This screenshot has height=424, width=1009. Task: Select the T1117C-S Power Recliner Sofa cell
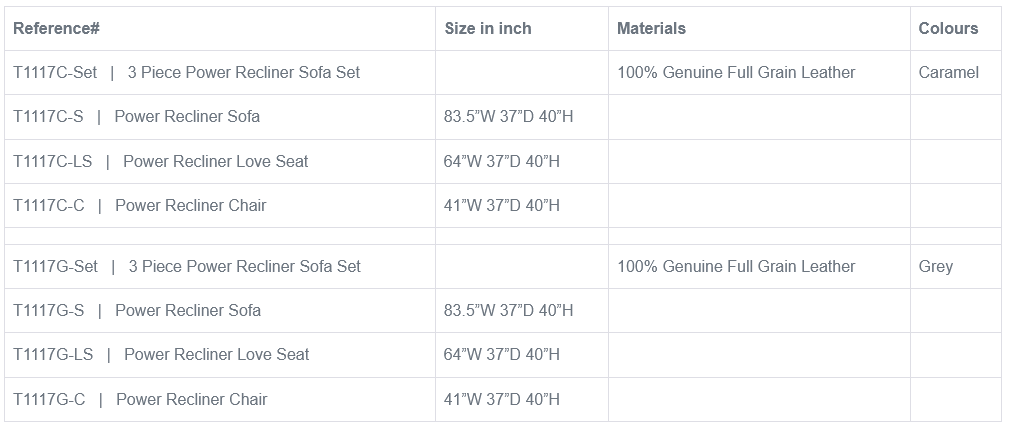tap(137, 117)
